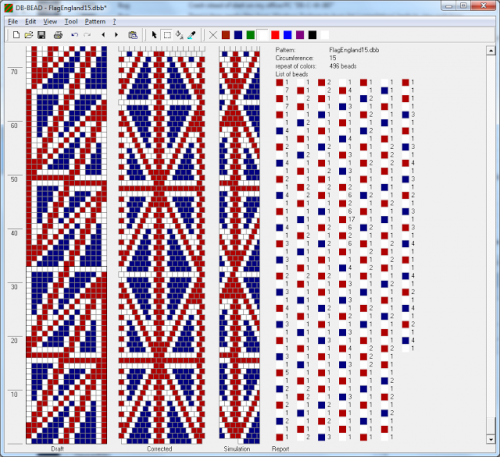Print the bead pattern via printer icon
This screenshot has height=457, width=500.
pos(58,35)
